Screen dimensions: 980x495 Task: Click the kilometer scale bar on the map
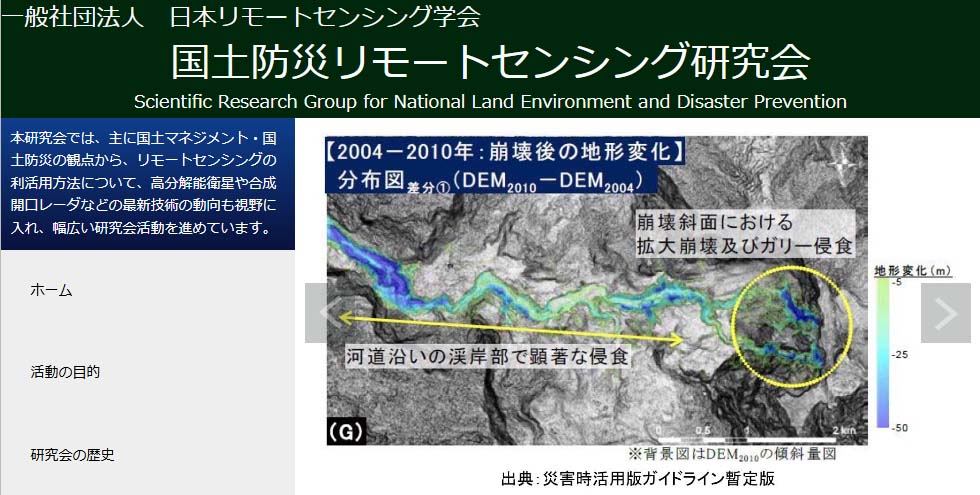[760, 434]
